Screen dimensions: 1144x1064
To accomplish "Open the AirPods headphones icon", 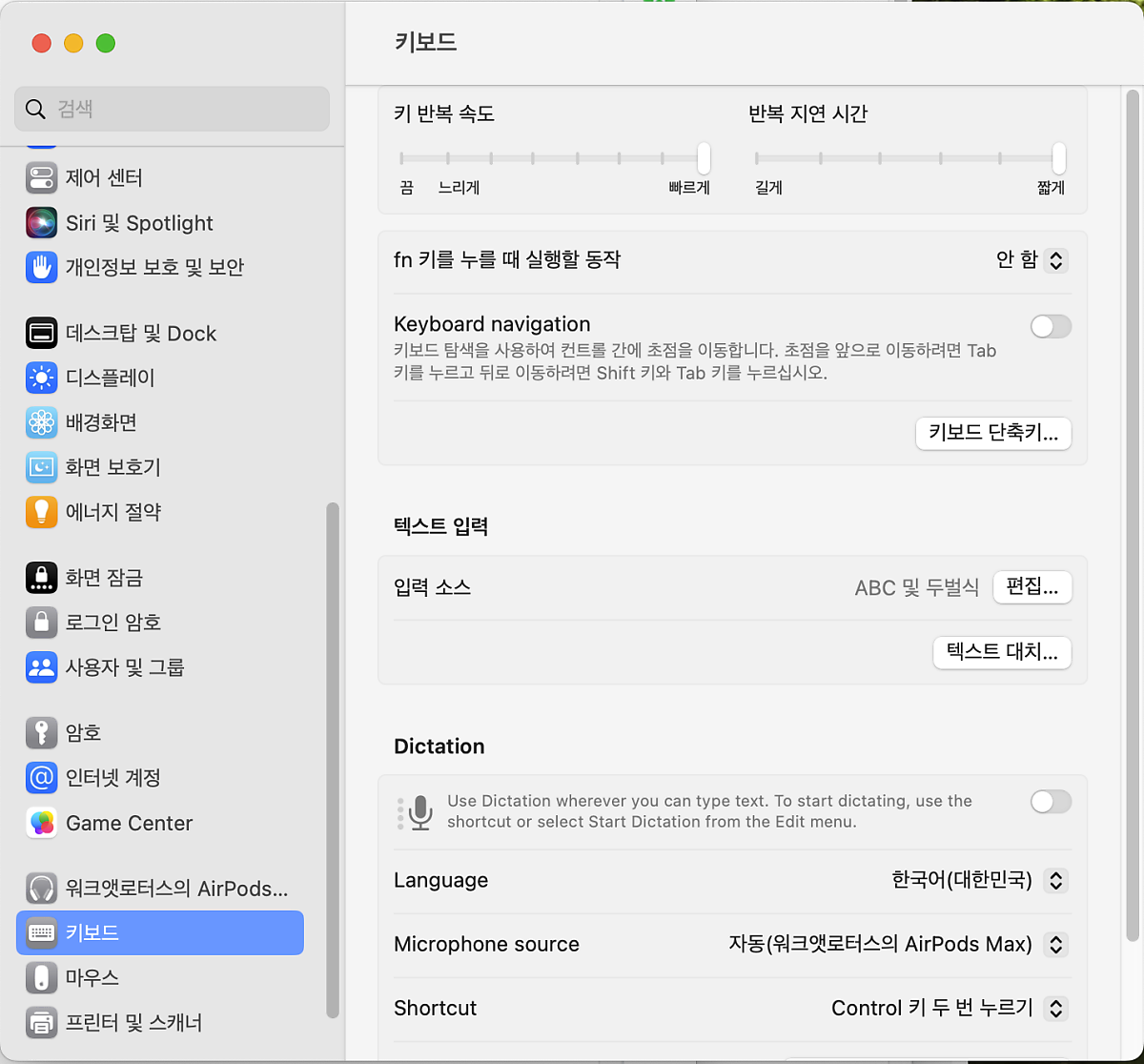I will pyautogui.click(x=41, y=889).
